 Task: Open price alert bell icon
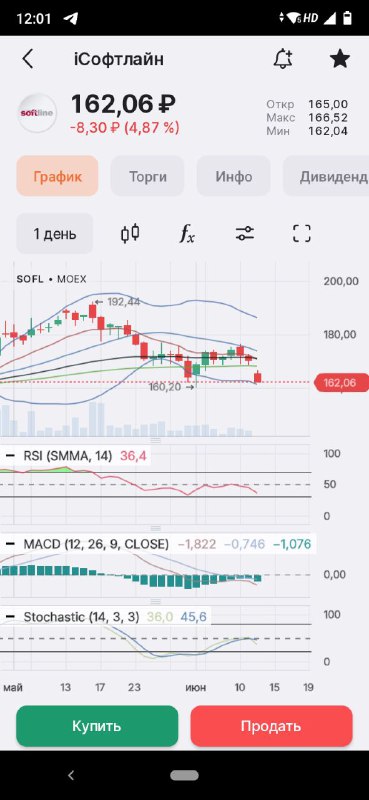[x=283, y=59]
